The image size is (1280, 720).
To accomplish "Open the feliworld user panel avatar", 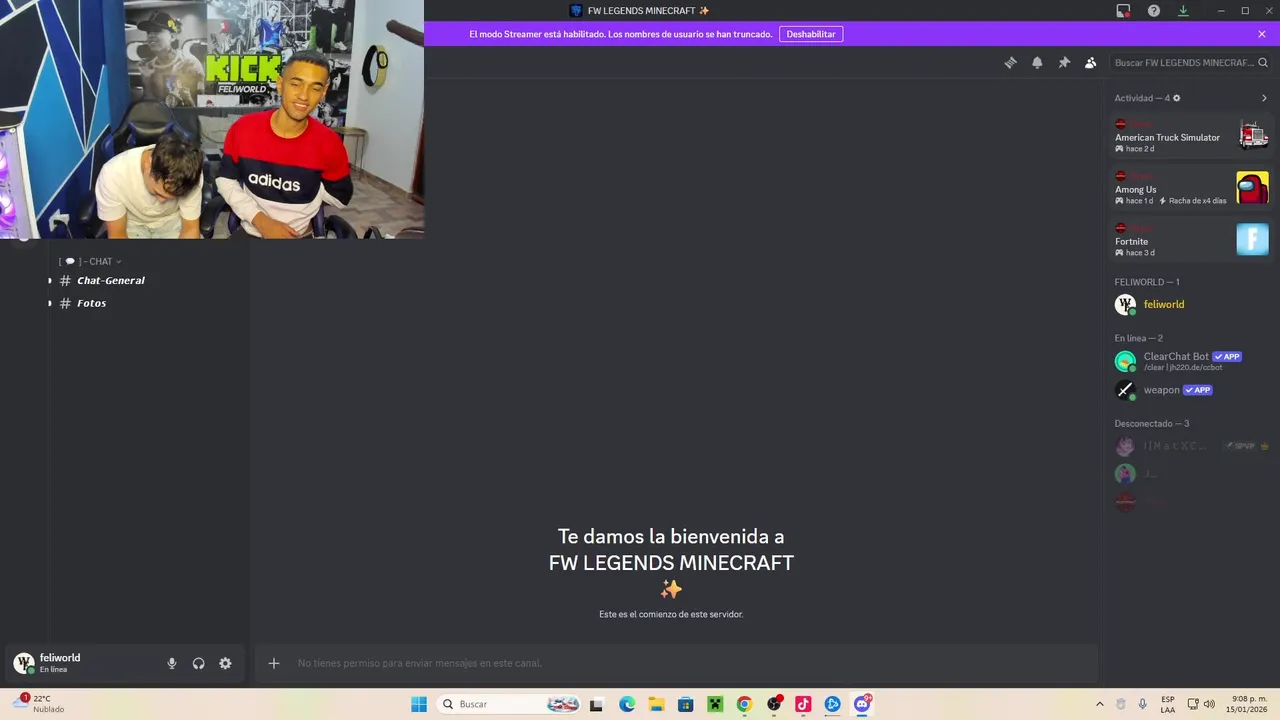I will pos(23,663).
